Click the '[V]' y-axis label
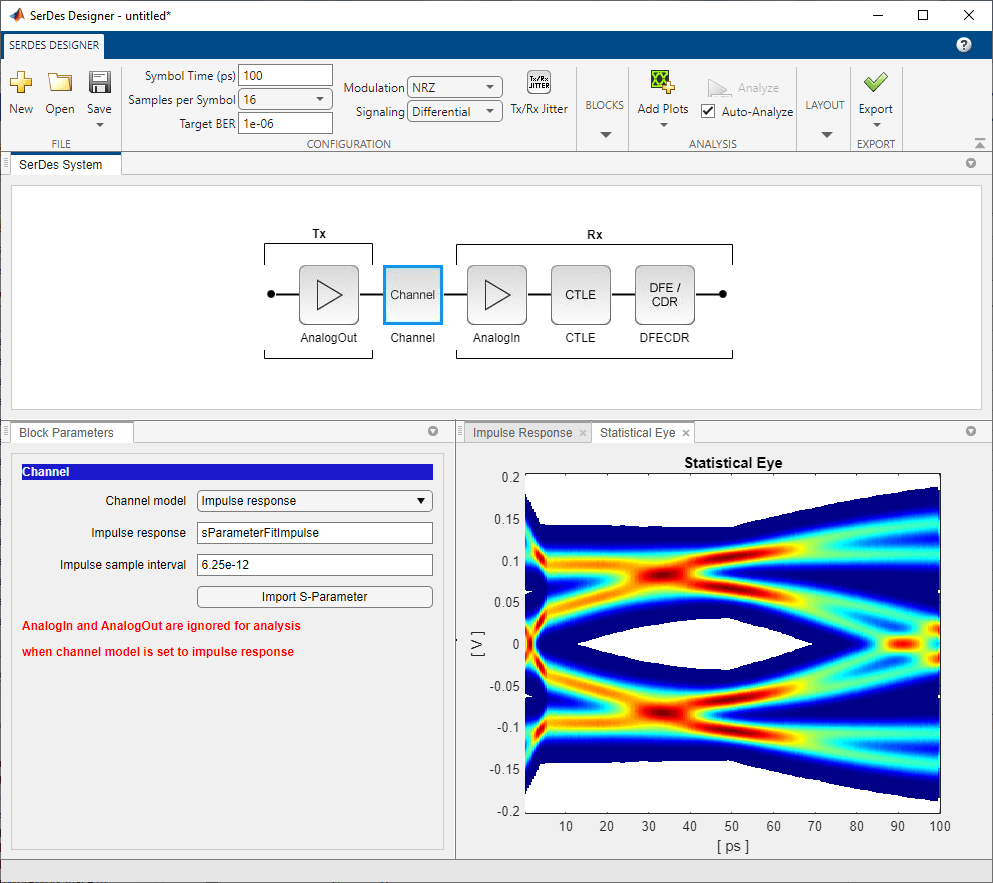 (478, 644)
